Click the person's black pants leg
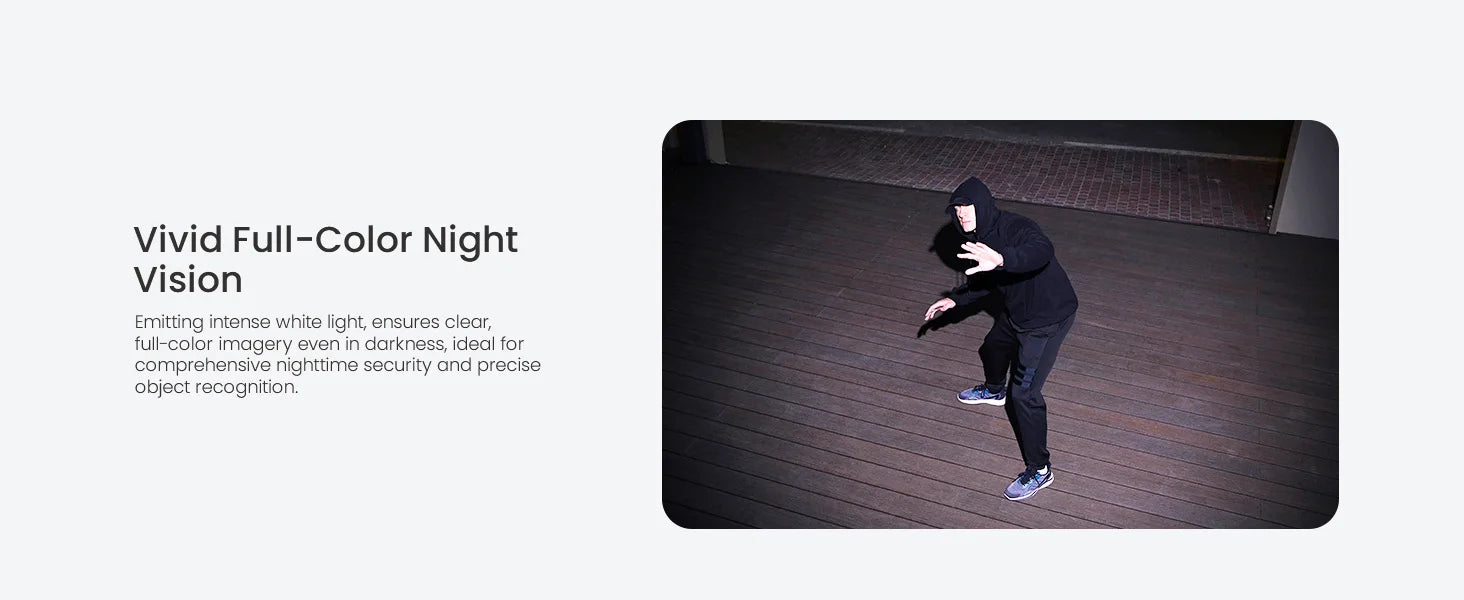 tap(1025, 400)
